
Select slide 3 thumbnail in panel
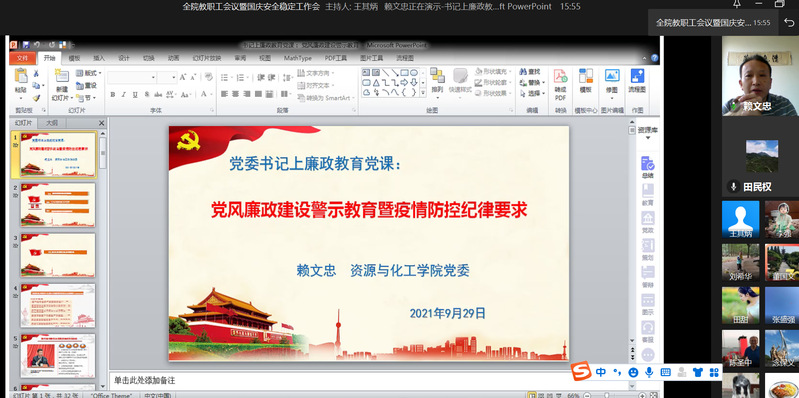(x=58, y=255)
